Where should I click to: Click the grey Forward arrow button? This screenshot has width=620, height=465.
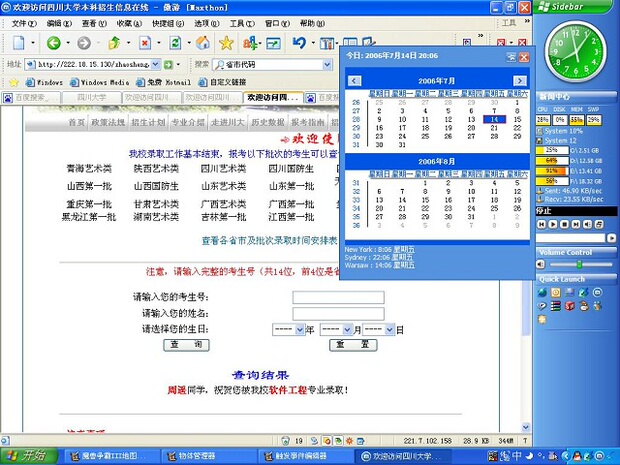click(83, 43)
